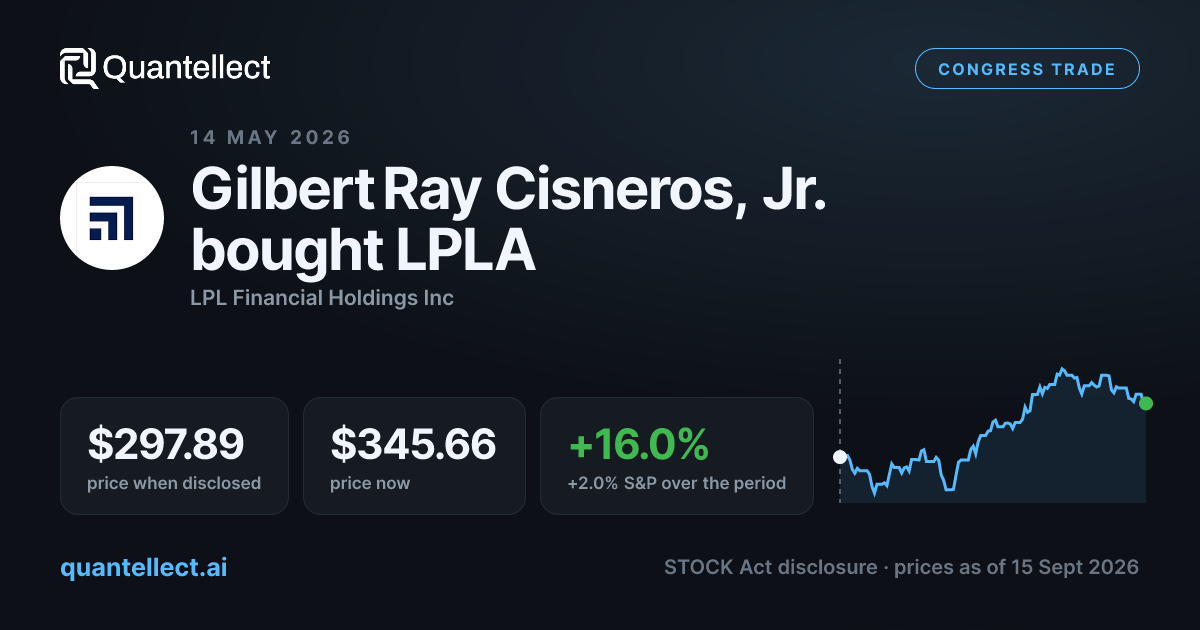
Task: Click LPL Financial Holdings Inc subtitle
Action: click(x=322, y=298)
